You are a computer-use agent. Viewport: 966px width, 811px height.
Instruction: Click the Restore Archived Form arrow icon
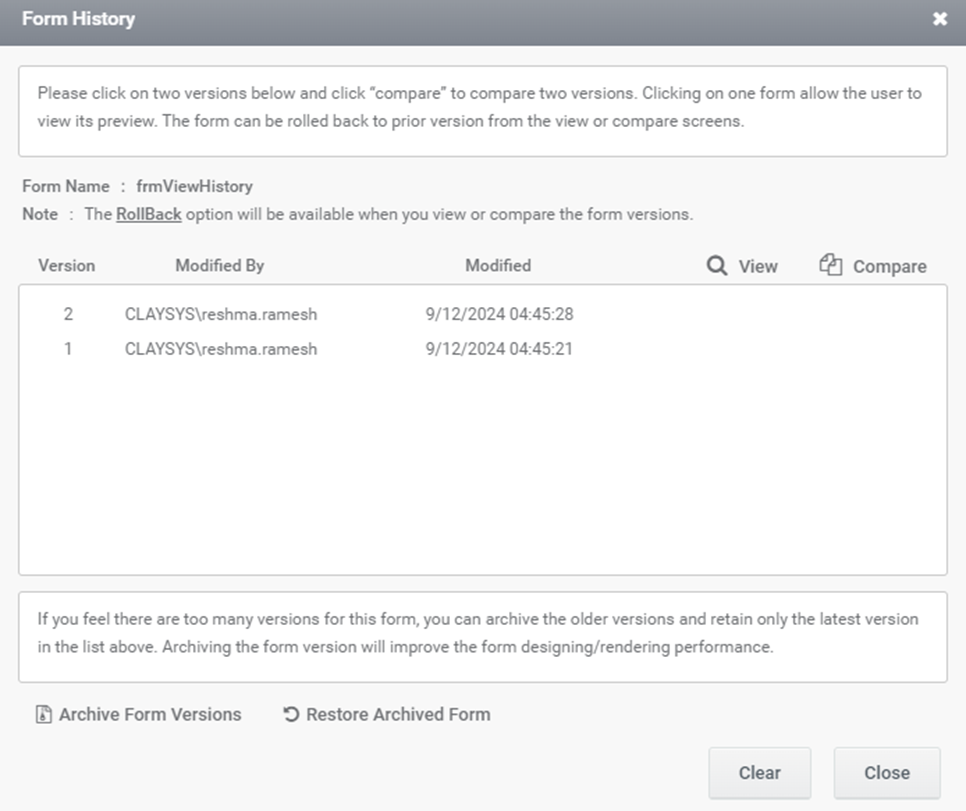point(291,714)
